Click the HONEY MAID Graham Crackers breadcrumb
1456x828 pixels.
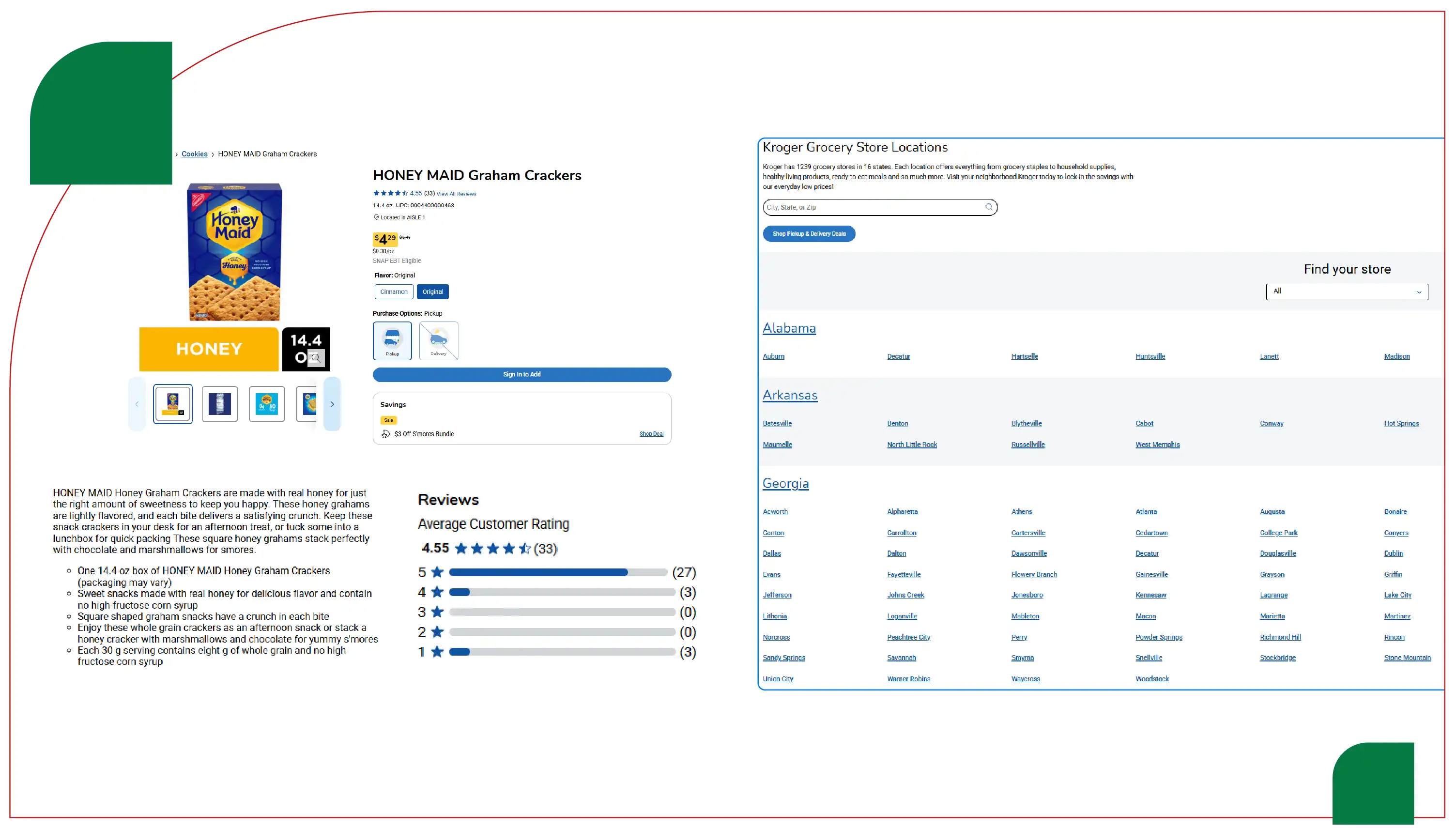(267, 153)
